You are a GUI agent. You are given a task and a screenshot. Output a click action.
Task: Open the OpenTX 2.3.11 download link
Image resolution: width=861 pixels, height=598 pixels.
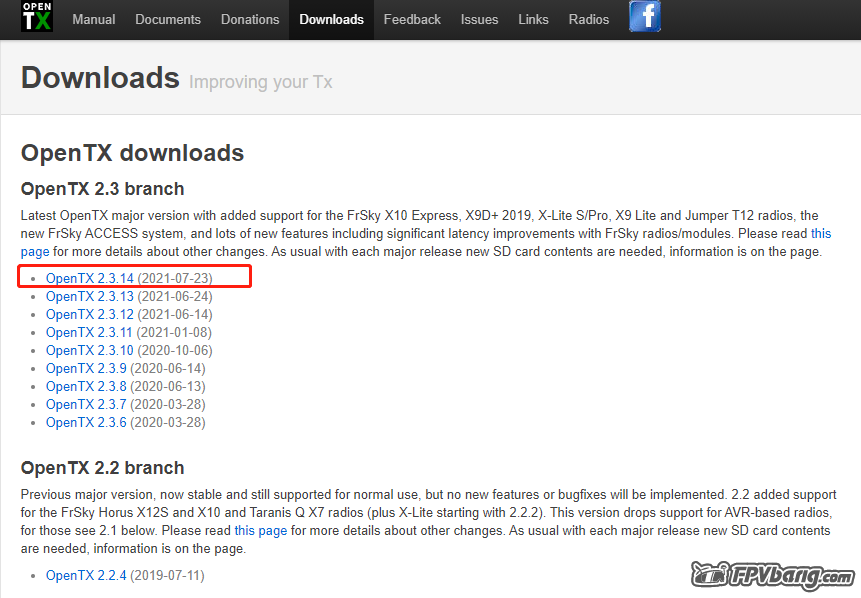[89, 333]
